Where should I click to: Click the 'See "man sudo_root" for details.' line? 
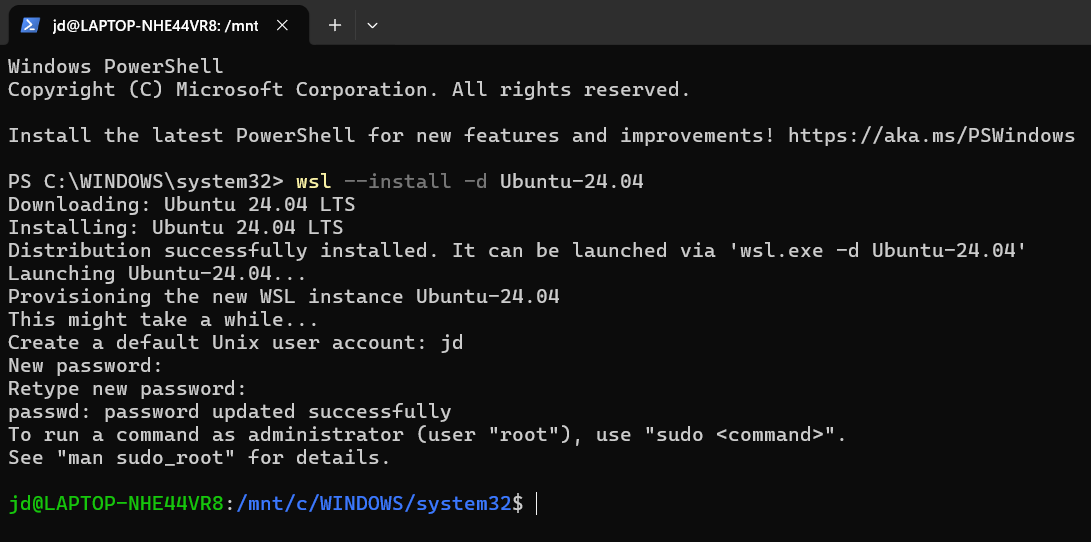point(200,458)
